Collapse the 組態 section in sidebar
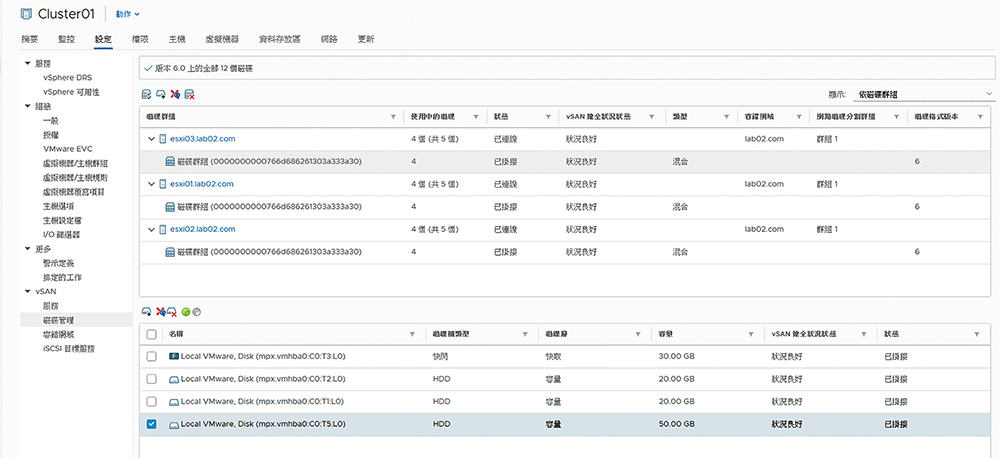The image size is (1000, 458). (x=27, y=106)
